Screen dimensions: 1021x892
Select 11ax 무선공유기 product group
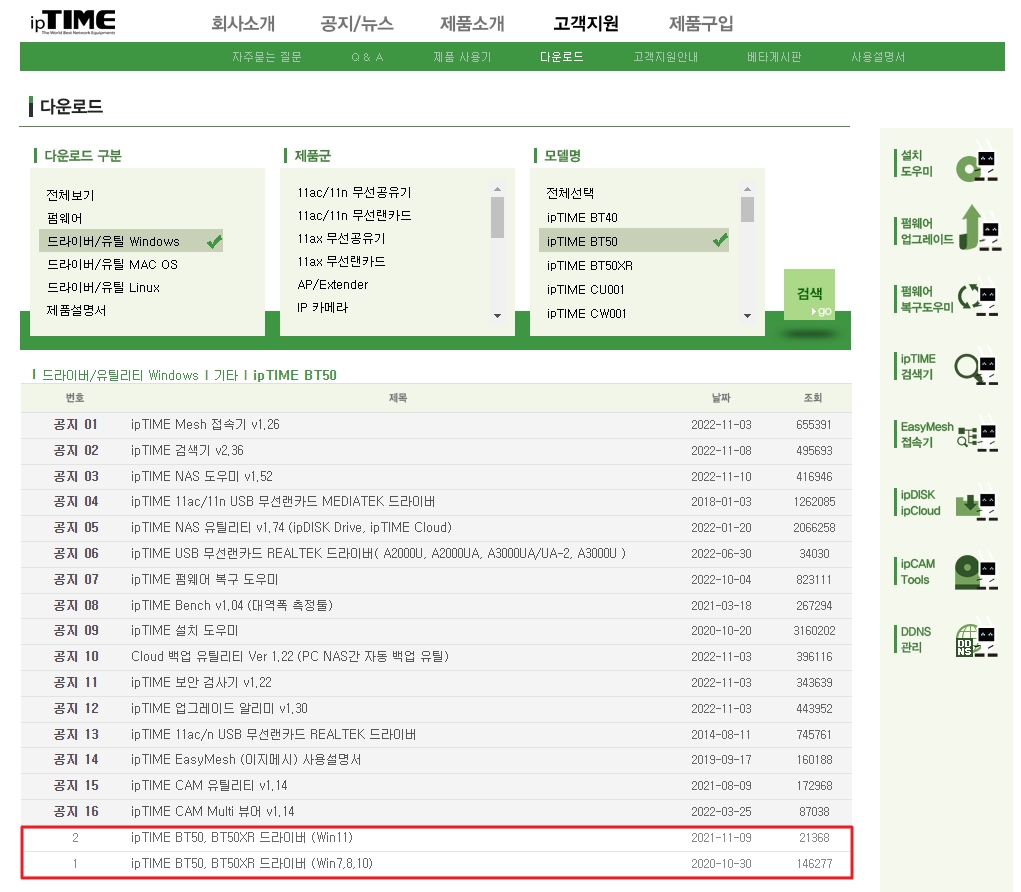[341, 239]
